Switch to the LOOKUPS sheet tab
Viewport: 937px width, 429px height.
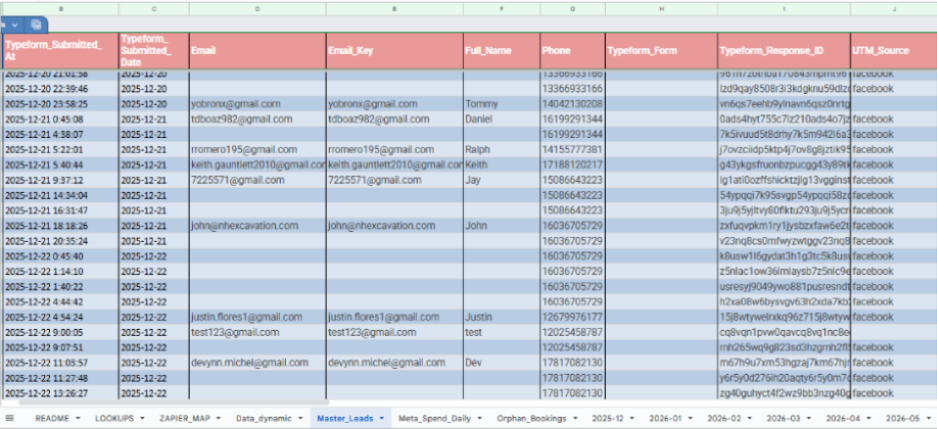click(115, 417)
